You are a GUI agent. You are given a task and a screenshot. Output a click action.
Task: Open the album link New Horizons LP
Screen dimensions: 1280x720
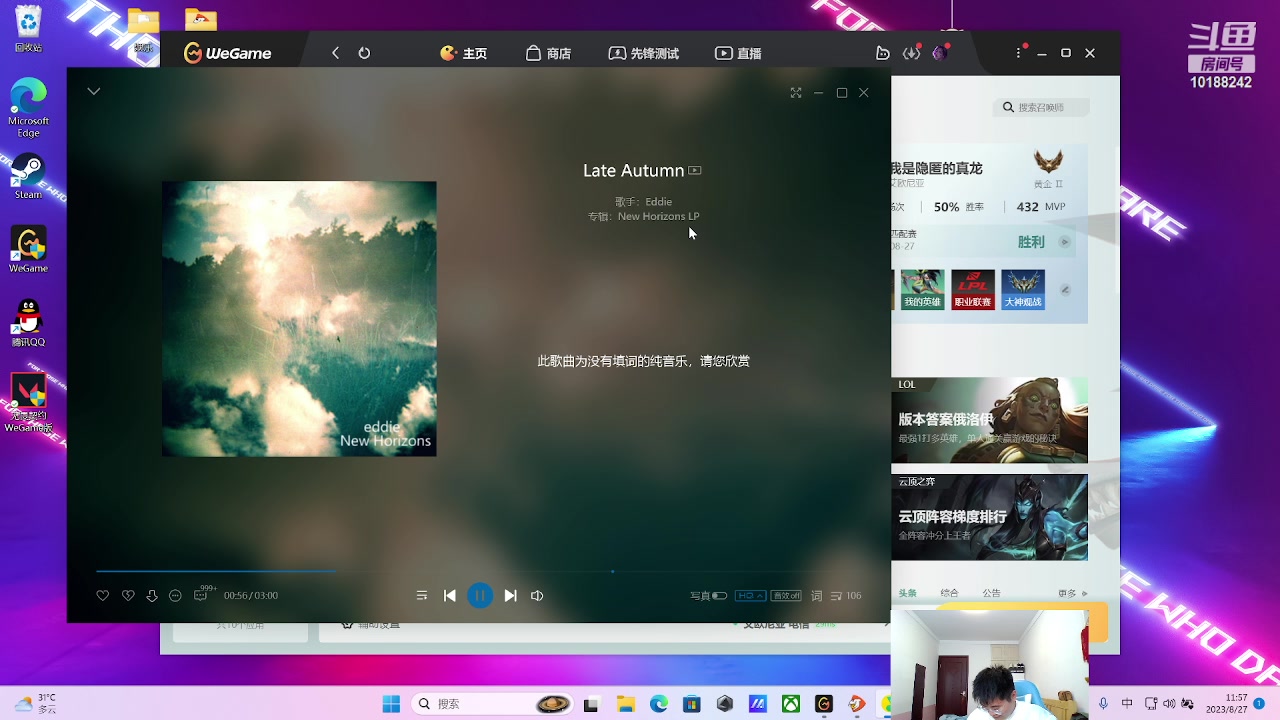pos(659,216)
